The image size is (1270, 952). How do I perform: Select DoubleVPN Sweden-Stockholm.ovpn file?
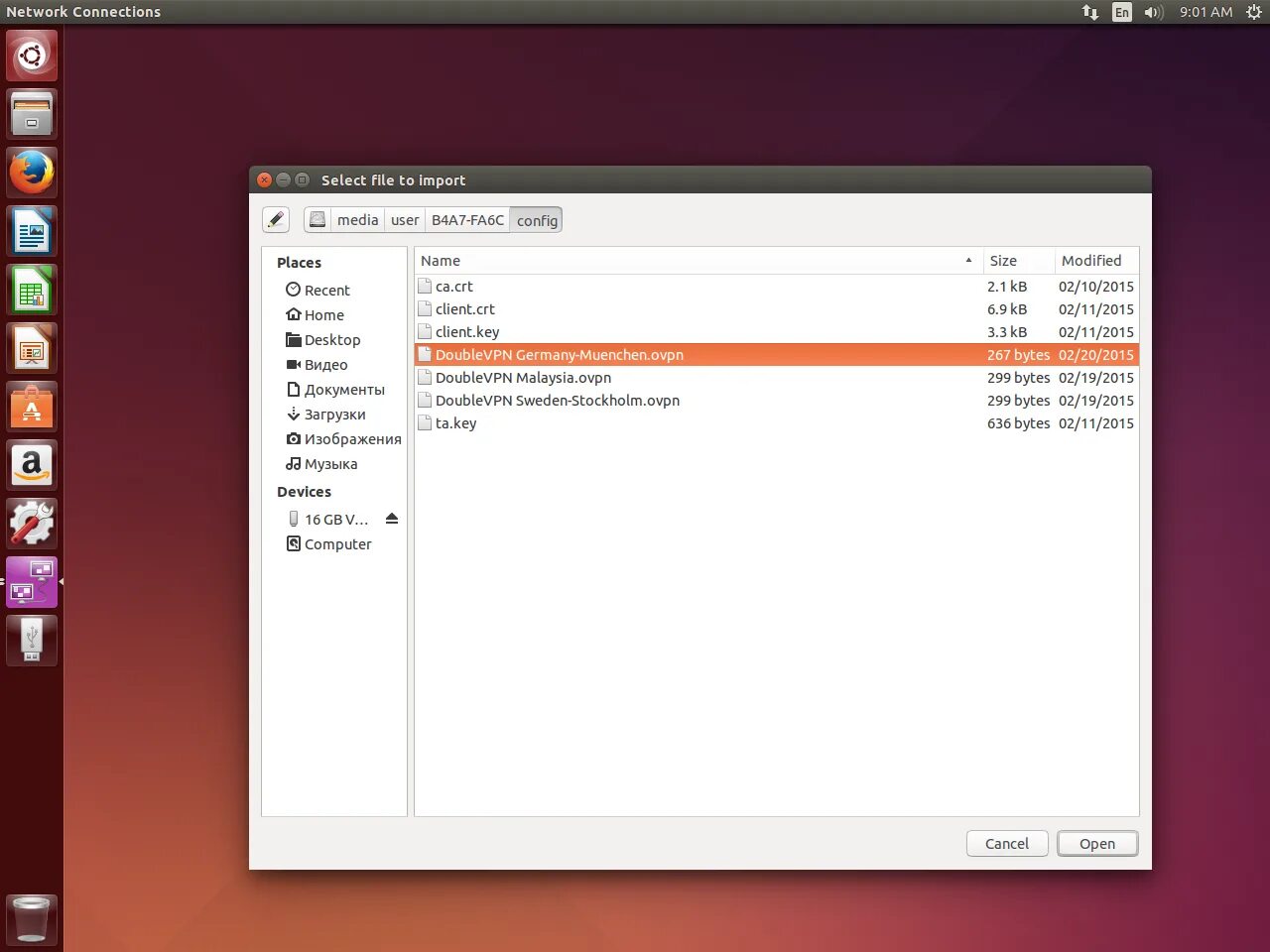[776, 401]
